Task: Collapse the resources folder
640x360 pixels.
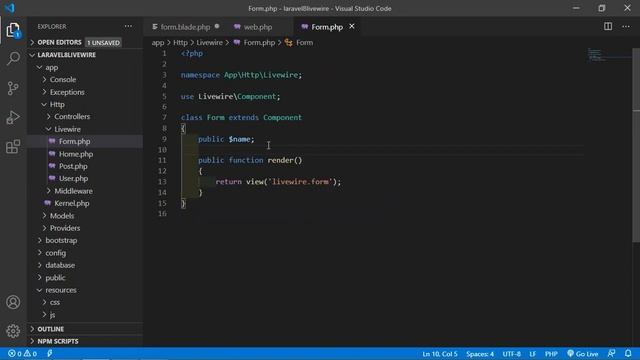Action: 61,290
